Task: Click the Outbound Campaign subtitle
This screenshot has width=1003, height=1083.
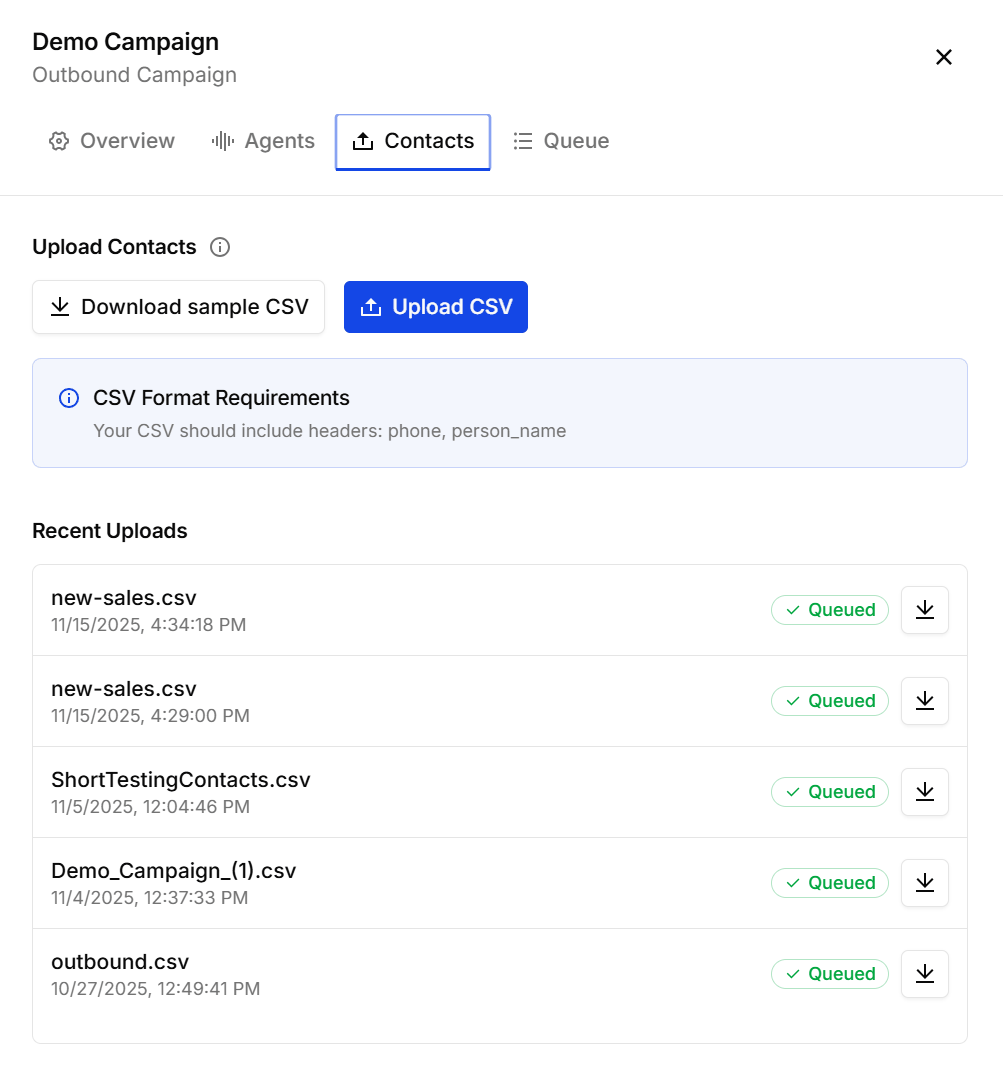Action: [x=135, y=75]
